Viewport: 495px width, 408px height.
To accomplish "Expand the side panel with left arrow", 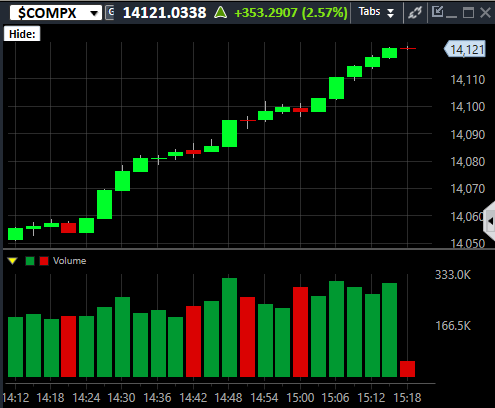I will point(490,221).
